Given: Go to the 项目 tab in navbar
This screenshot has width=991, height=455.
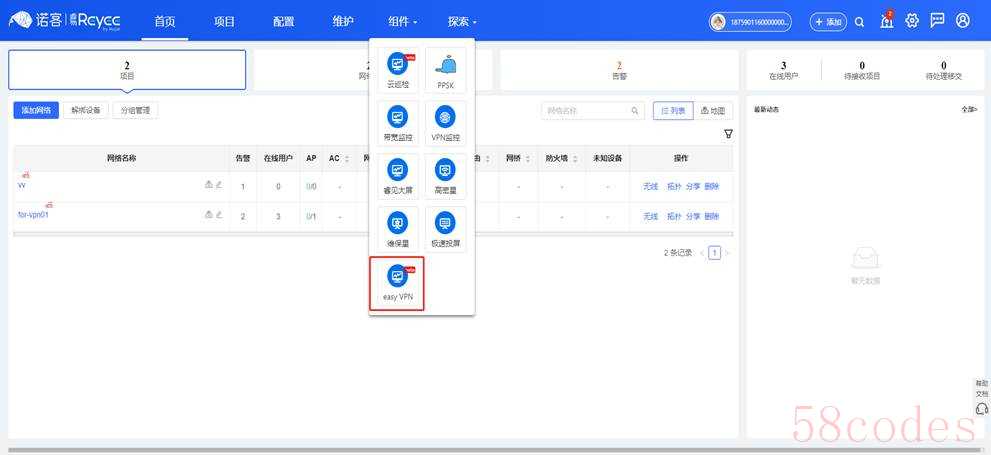Looking at the screenshot, I should [x=224, y=21].
